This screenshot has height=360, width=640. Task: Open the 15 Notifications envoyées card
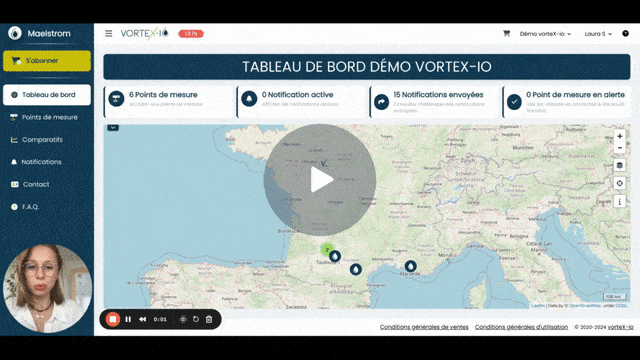click(434, 102)
